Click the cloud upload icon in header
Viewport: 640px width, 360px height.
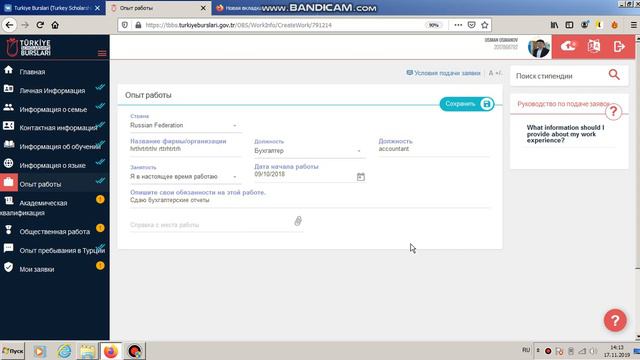(568, 46)
